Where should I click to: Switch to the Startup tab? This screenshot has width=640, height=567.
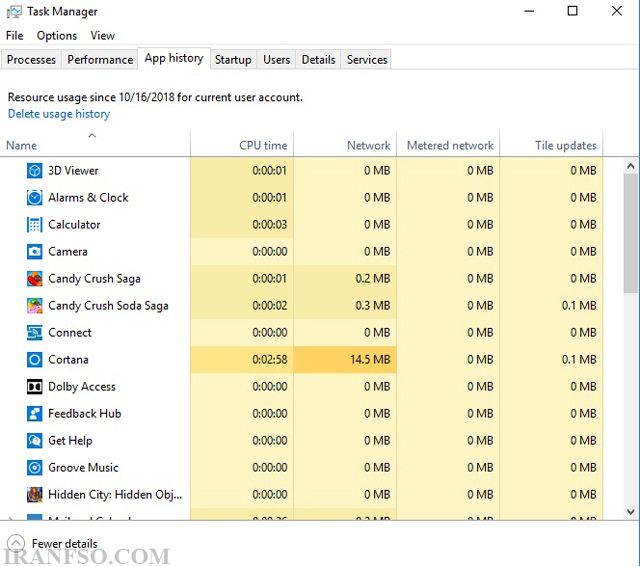coord(233,60)
